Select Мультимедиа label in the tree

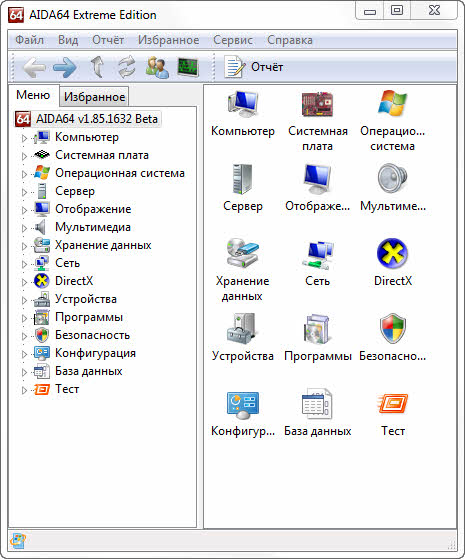(93, 227)
